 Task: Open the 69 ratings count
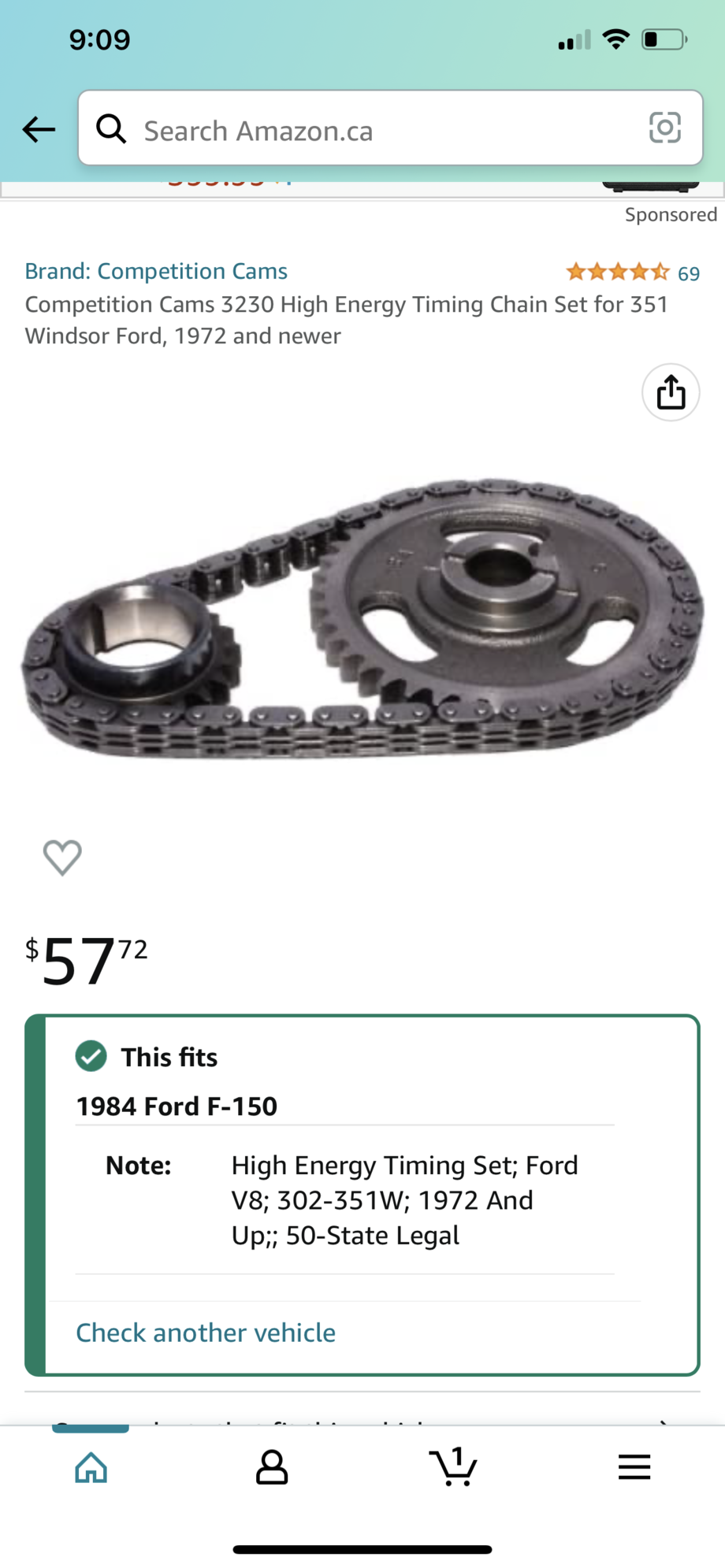coord(689,273)
